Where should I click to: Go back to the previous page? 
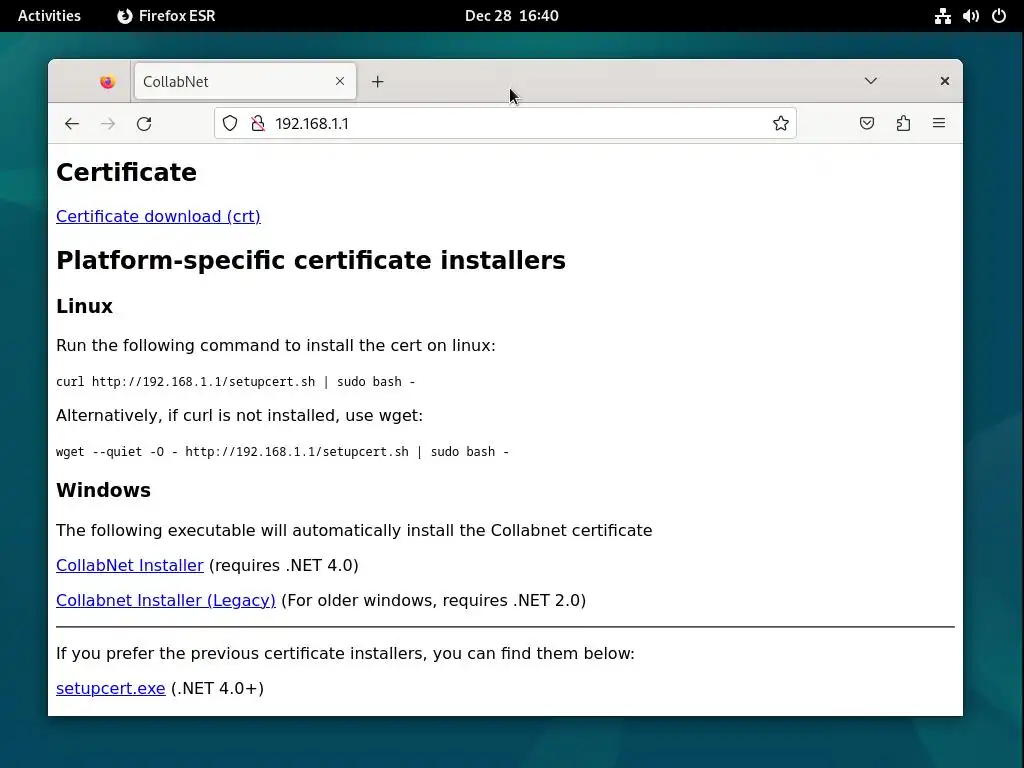point(72,123)
